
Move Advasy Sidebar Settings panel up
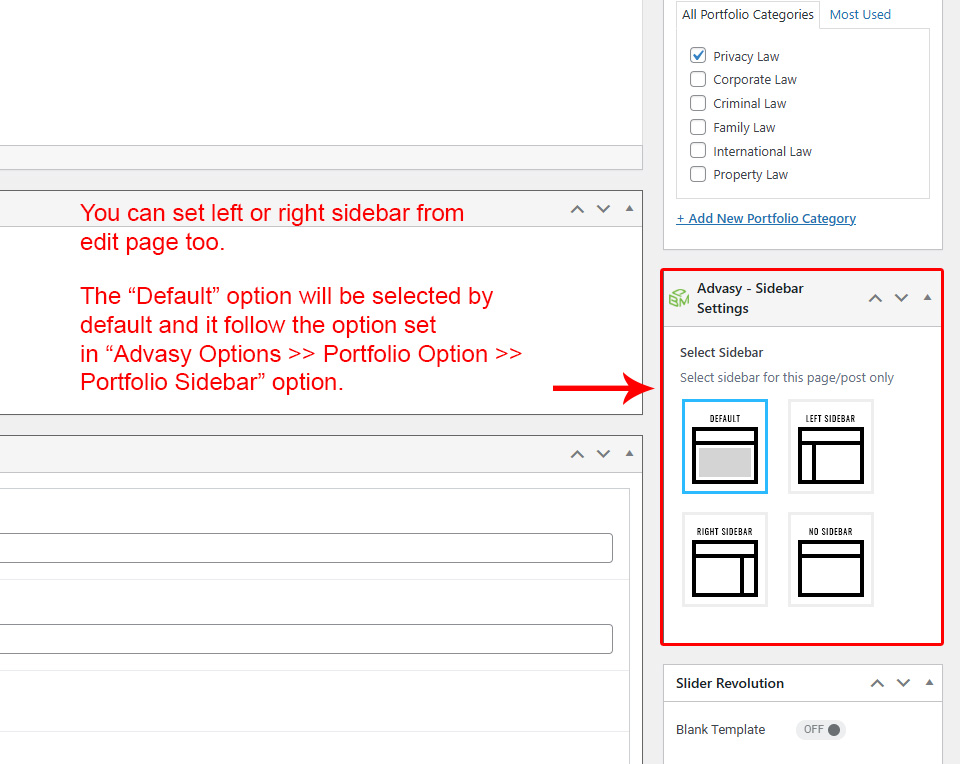pyautogui.click(x=875, y=298)
